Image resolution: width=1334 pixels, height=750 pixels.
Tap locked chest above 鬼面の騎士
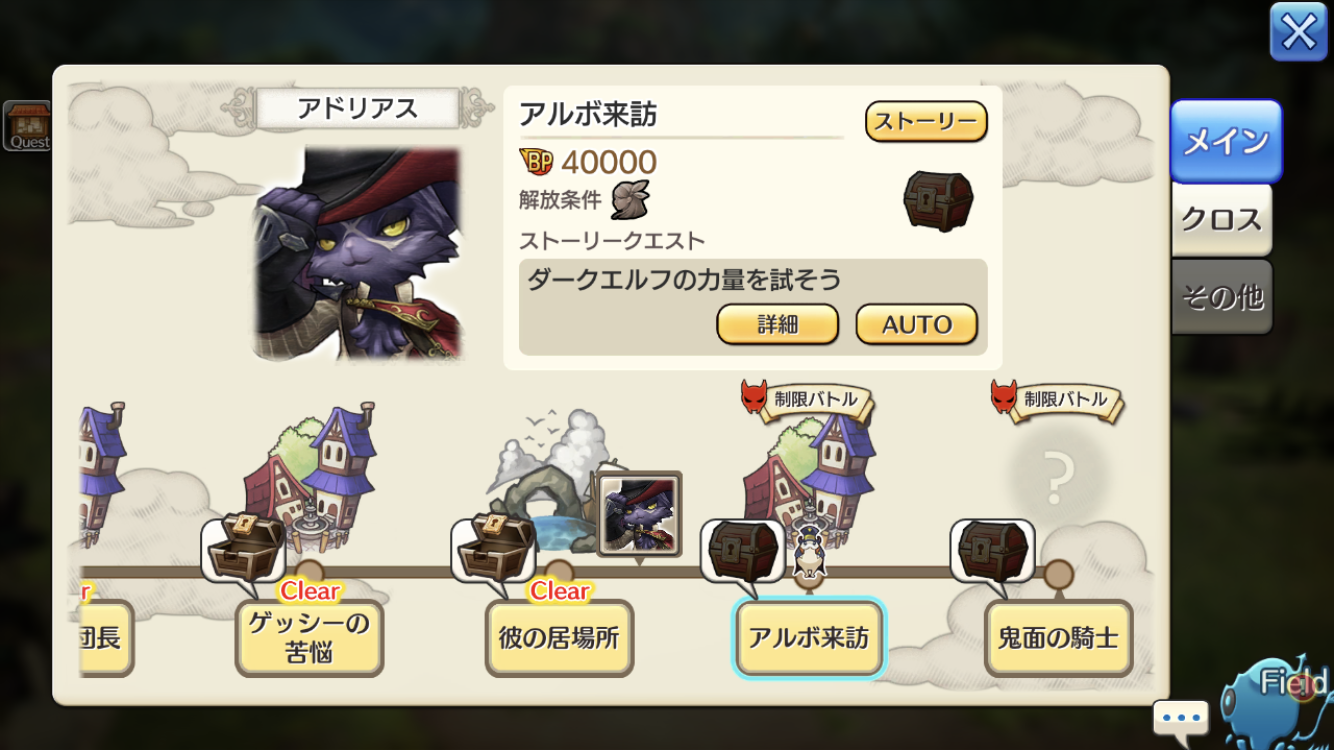click(x=993, y=550)
